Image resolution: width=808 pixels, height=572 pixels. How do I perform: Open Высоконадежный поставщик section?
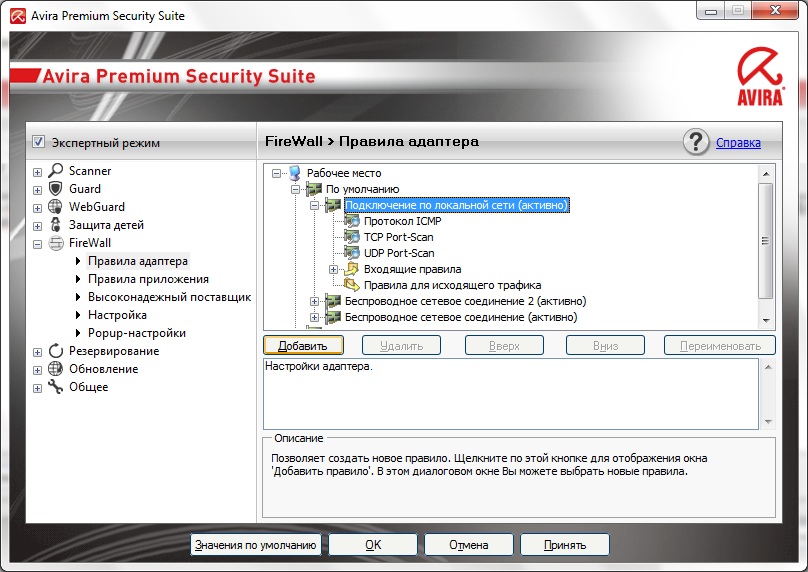pos(170,297)
